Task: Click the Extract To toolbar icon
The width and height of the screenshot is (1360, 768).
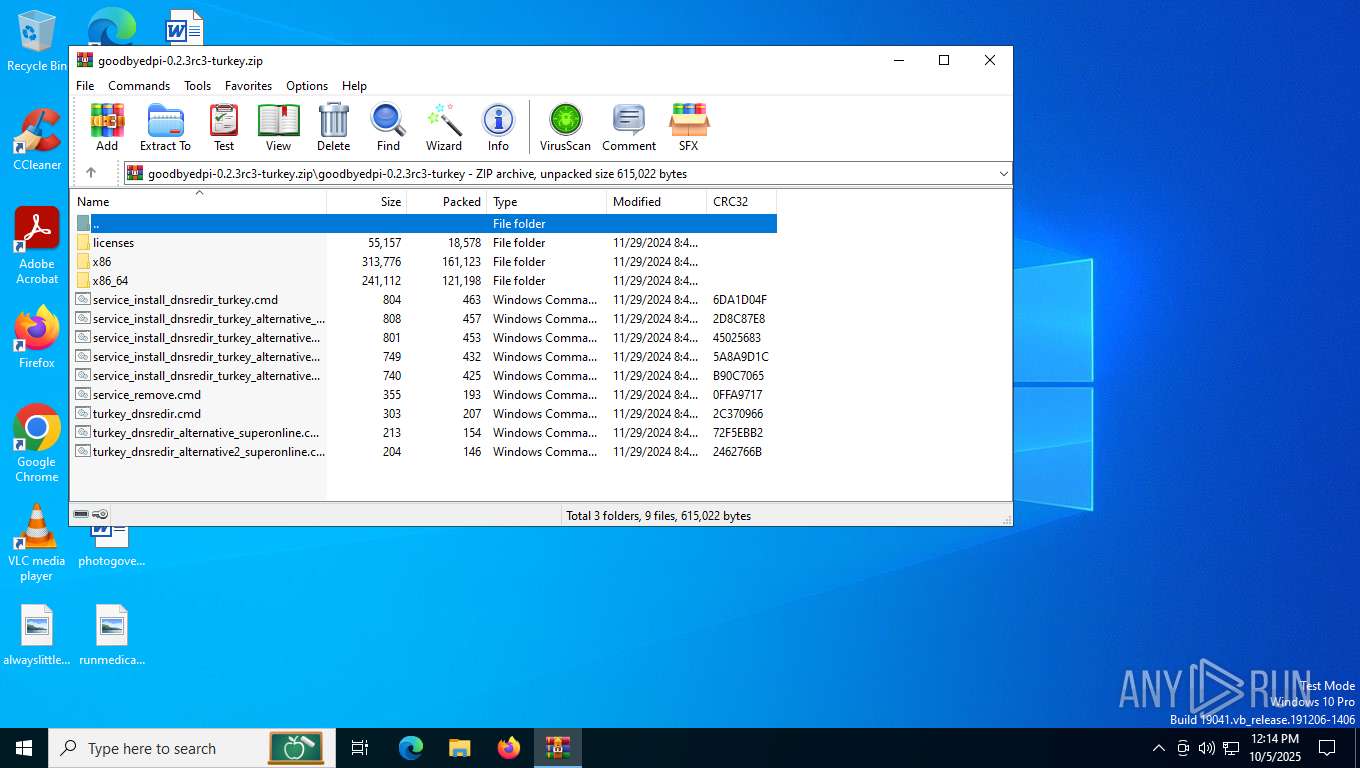Action: (165, 127)
